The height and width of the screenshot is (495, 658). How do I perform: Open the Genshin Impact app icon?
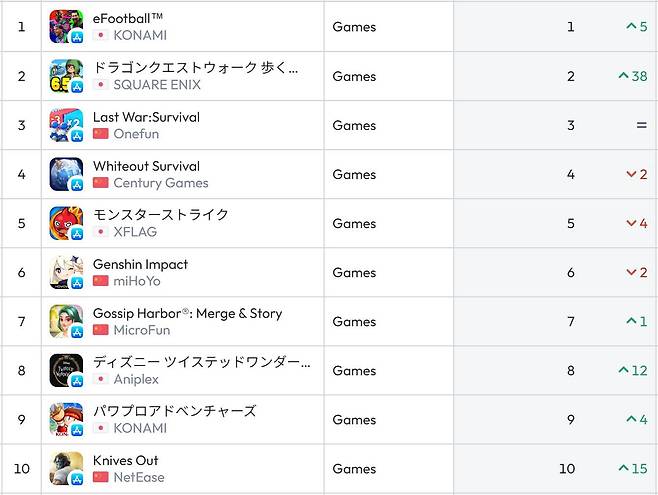[65, 272]
